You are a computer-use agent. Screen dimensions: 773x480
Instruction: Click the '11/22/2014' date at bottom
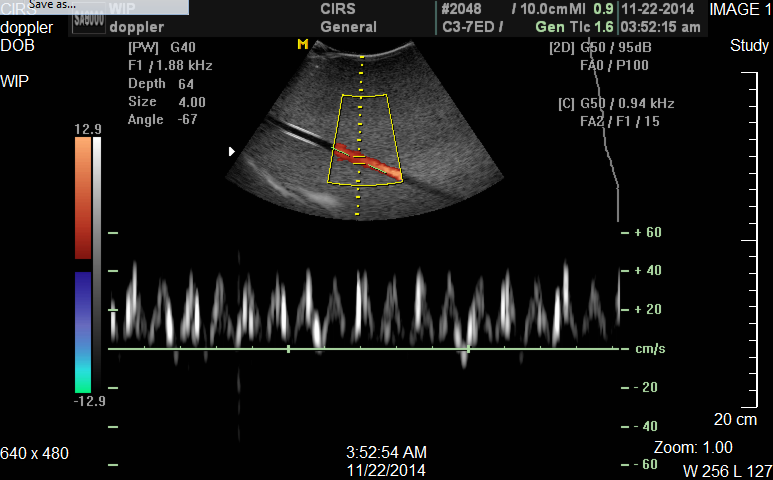(386, 470)
